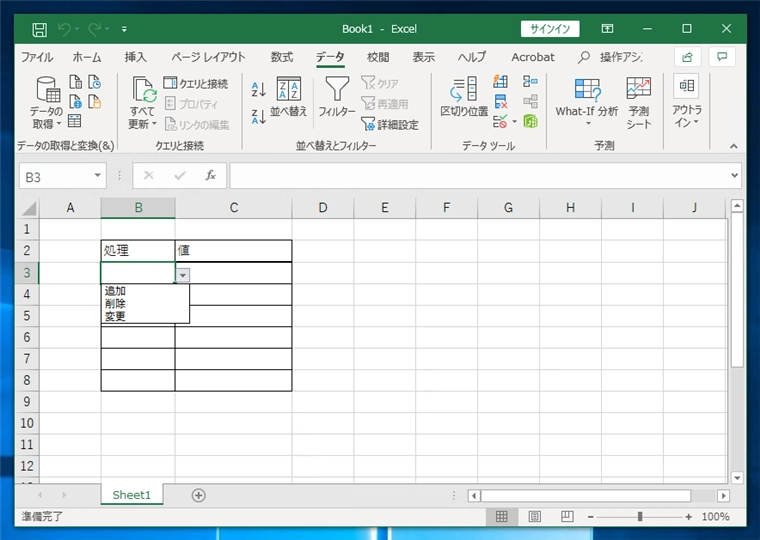Click the Relationships icon
Image resolution: width=760 pixels, height=540 pixels.
click(530, 101)
